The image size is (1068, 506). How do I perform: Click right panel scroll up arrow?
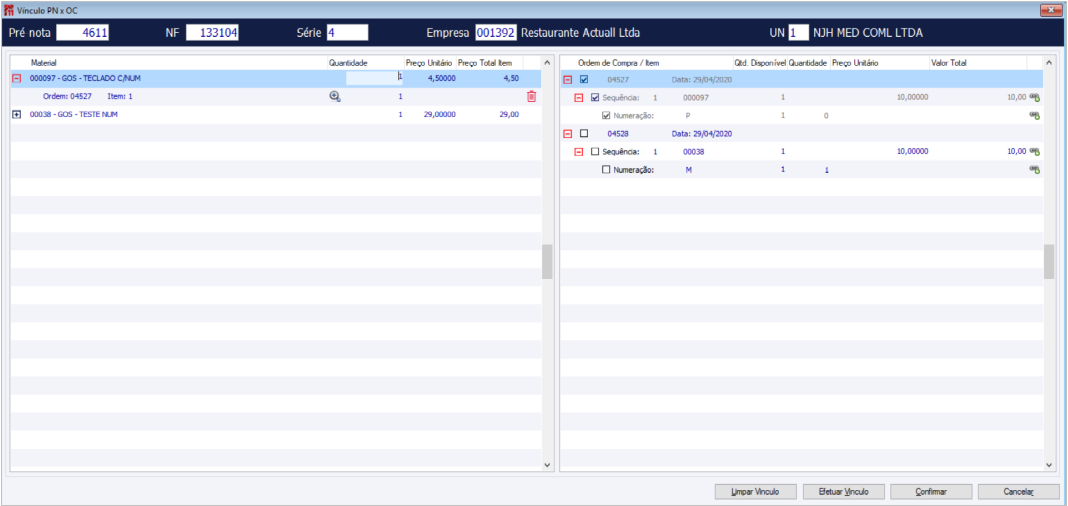pos(1049,63)
